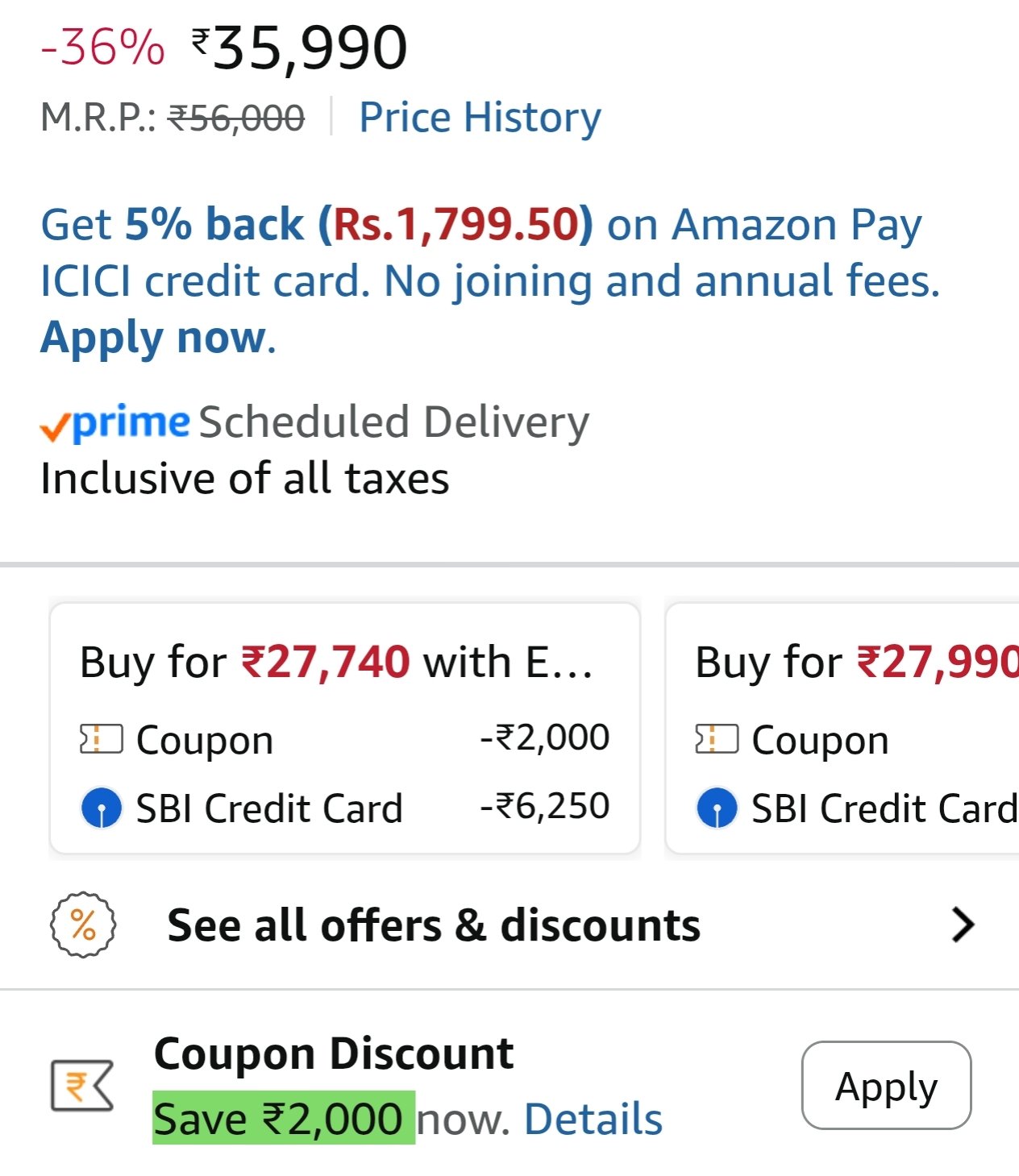Click the highlighted Save ₹2,000 text

tap(284, 1119)
